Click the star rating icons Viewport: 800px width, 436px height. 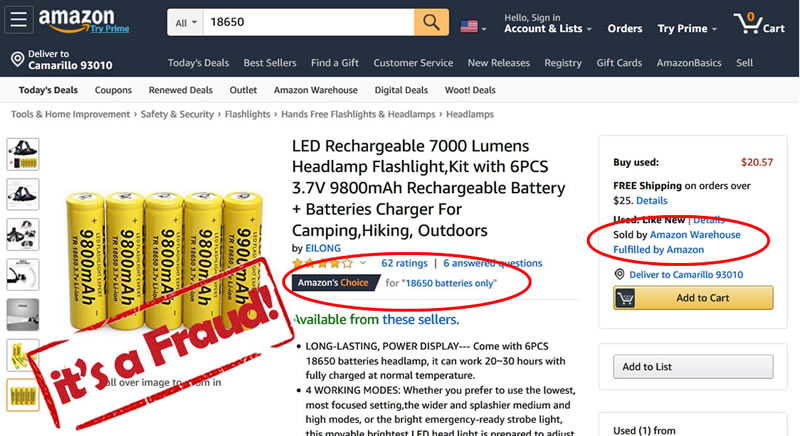click(x=321, y=263)
